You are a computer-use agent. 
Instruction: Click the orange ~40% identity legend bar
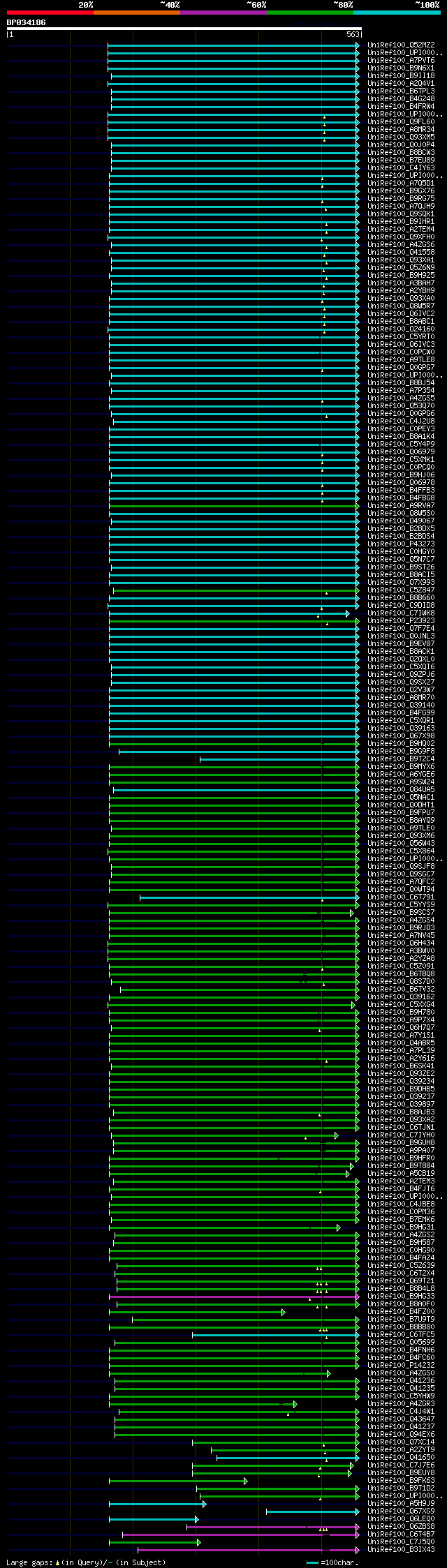pos(137,13)
